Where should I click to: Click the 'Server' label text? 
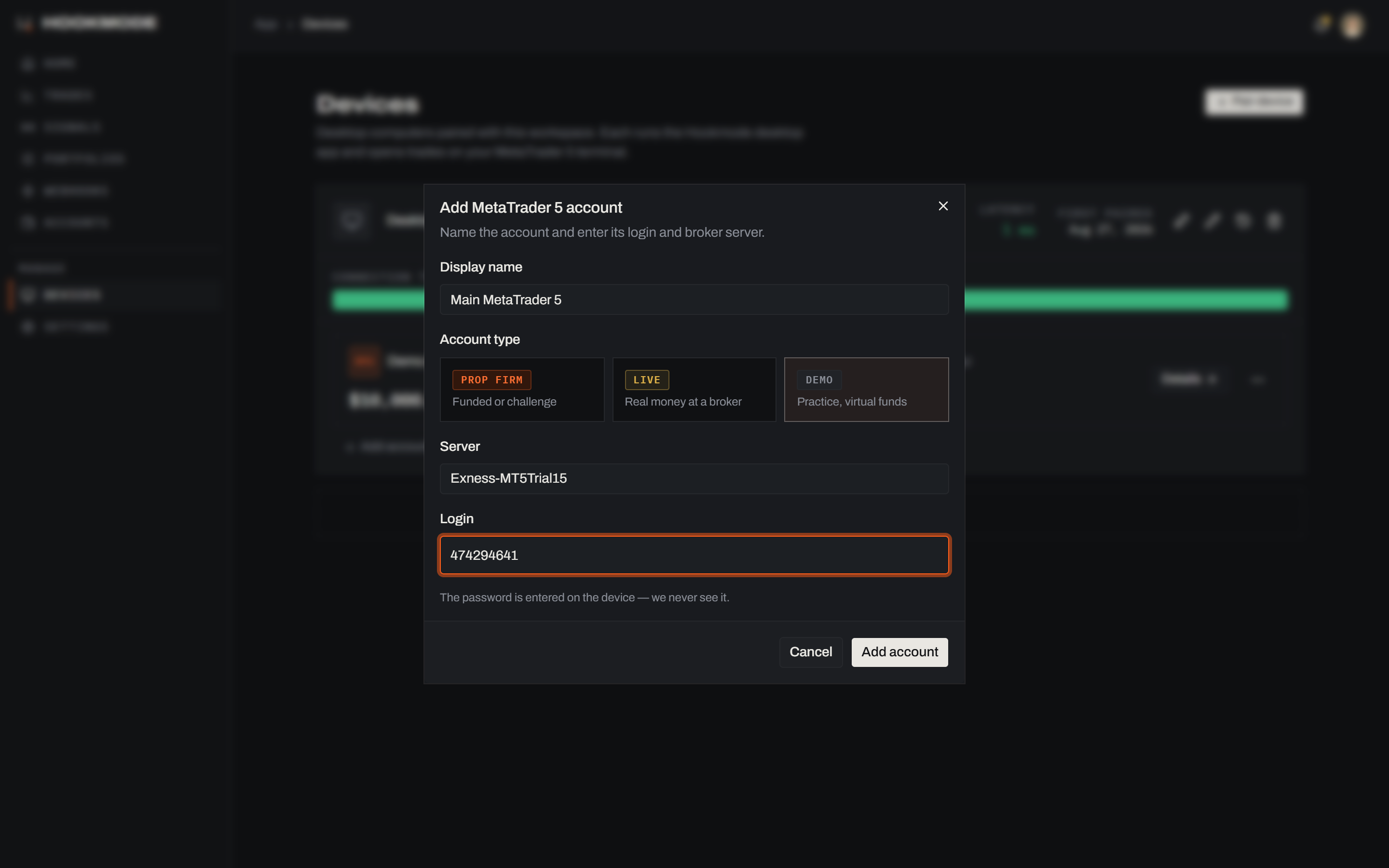point(460,447)
